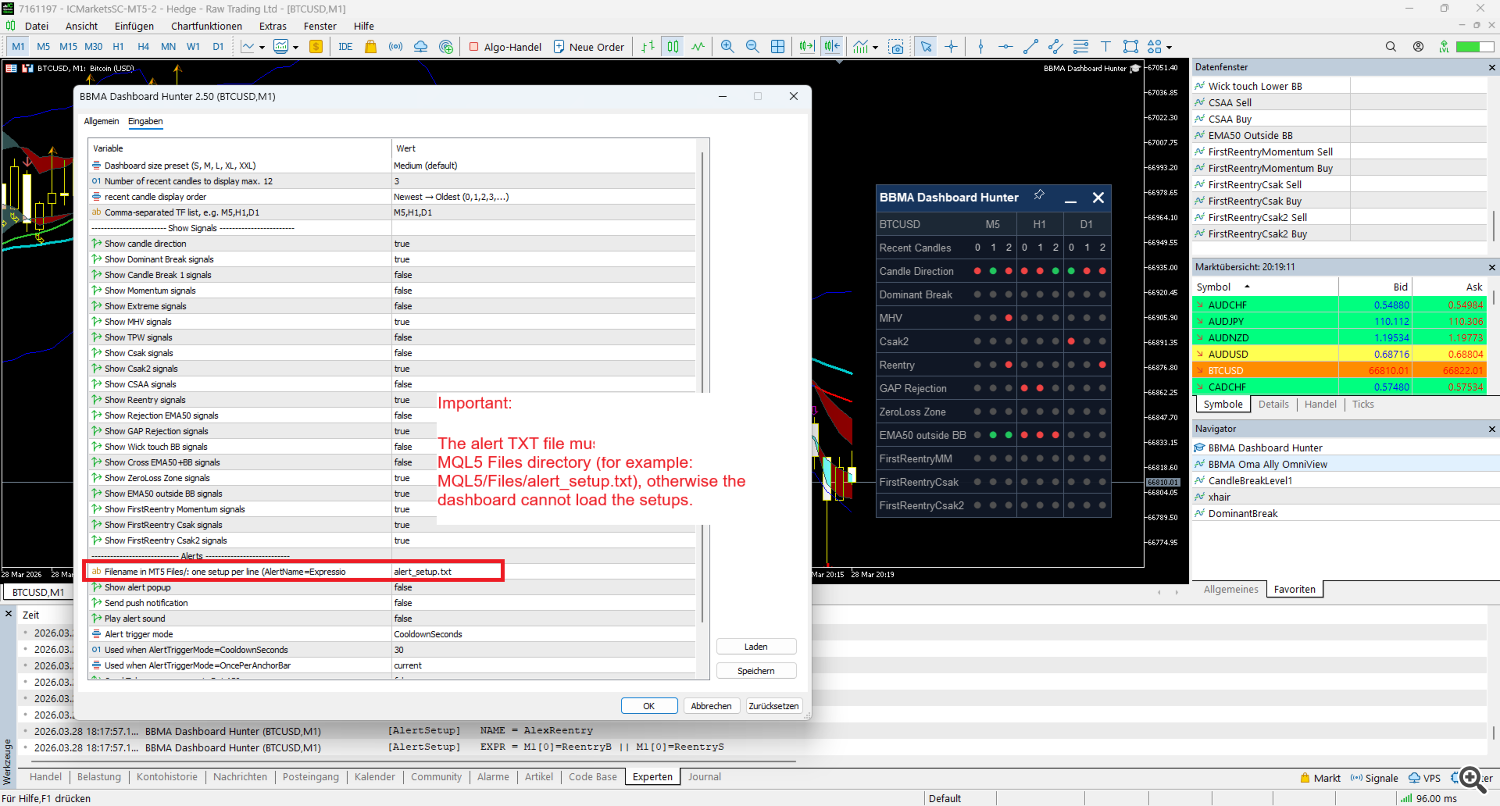Open Dashboard size preset value dropdown
This screenshot has width=1500, height=806.
pos(544,165)
